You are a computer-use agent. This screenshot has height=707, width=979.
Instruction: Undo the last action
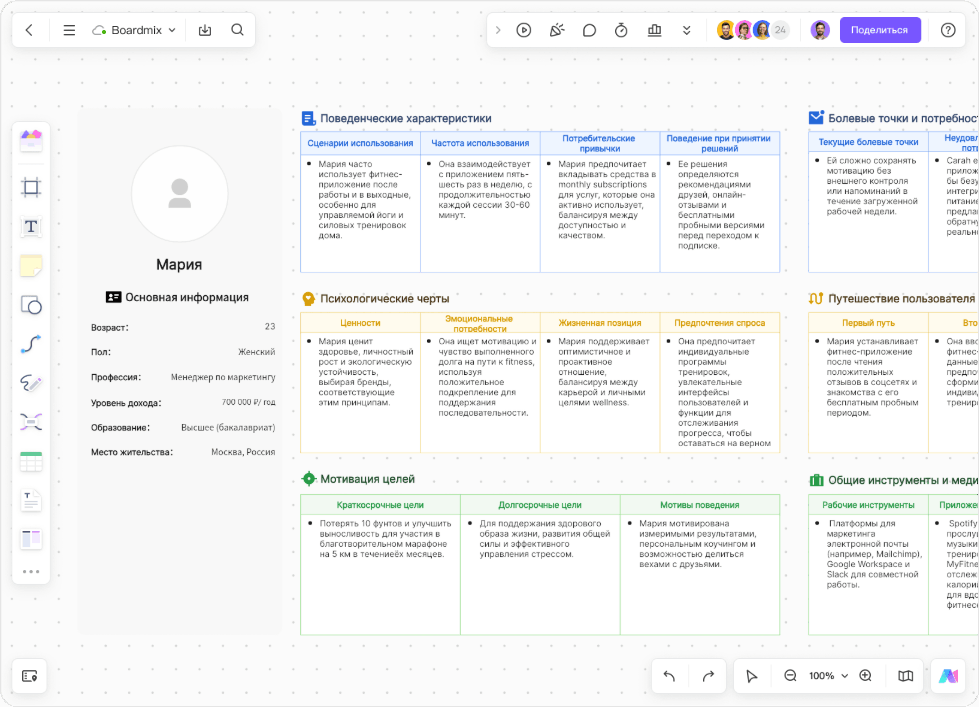669,676
